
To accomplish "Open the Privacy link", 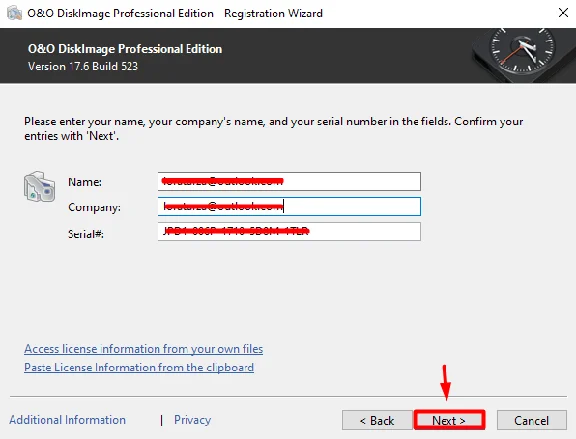I will (192, 420).
